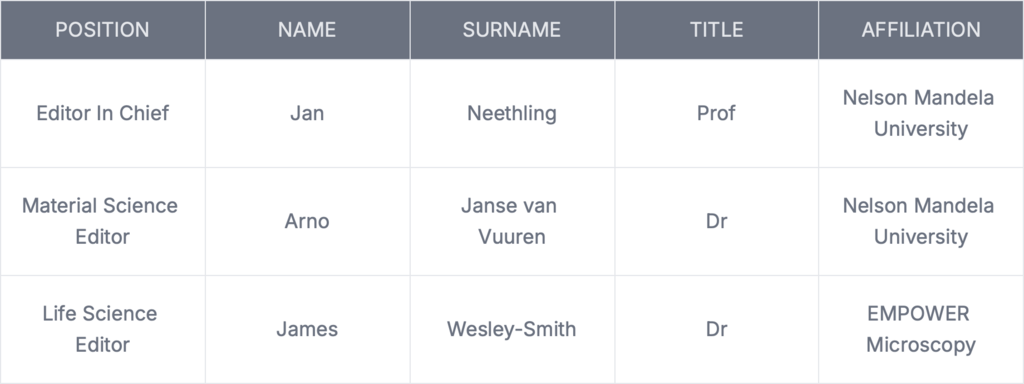This screenshot has height=384, width=1024.
Task: Click the NAME column header
Action: [x=307, y=29]
